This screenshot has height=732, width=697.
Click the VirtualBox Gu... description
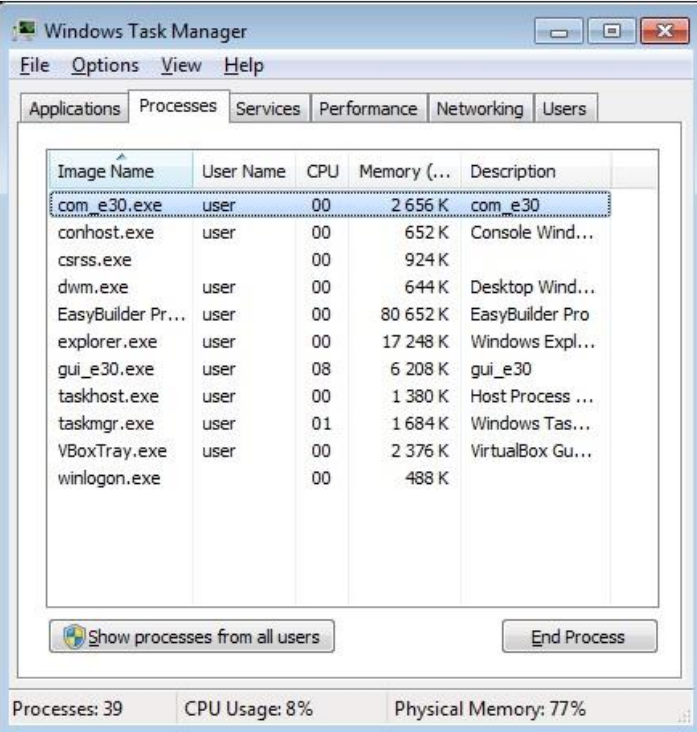point(531,451)
